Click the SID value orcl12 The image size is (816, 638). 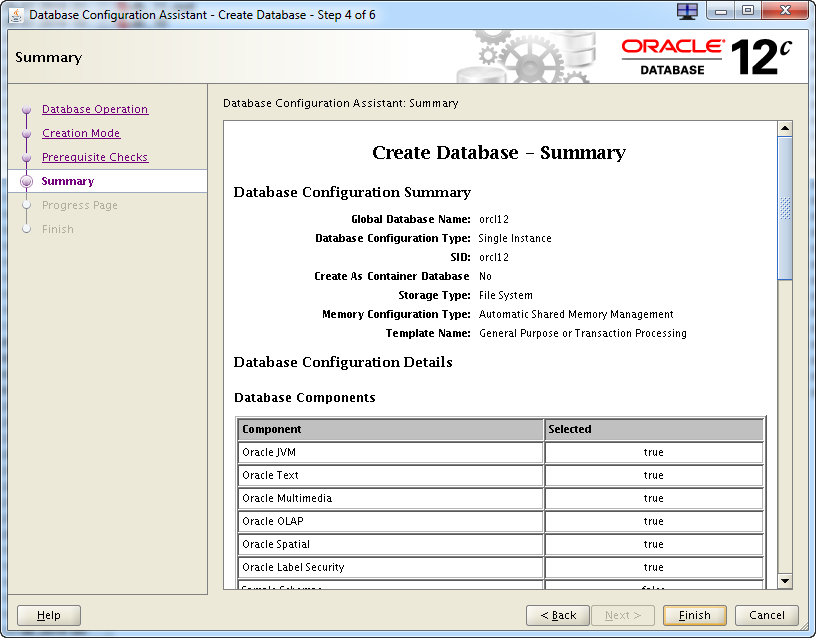pos(494,258)
